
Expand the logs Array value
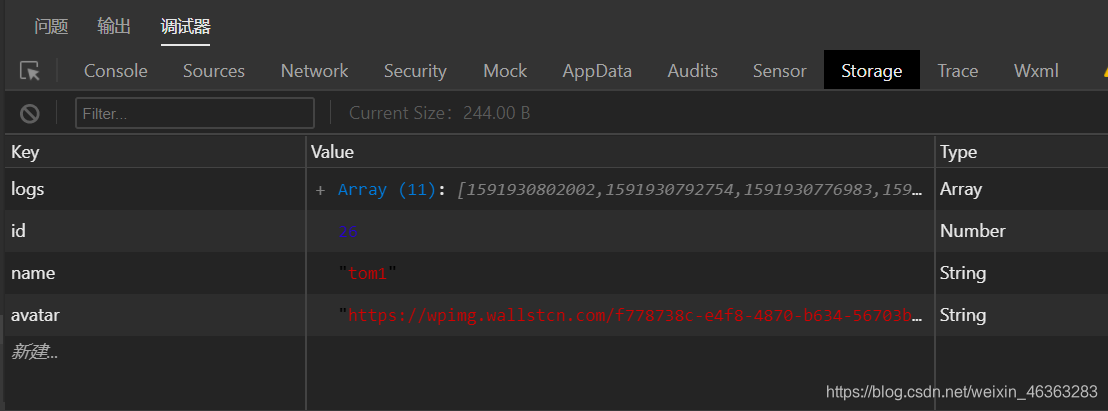point(320,189)
